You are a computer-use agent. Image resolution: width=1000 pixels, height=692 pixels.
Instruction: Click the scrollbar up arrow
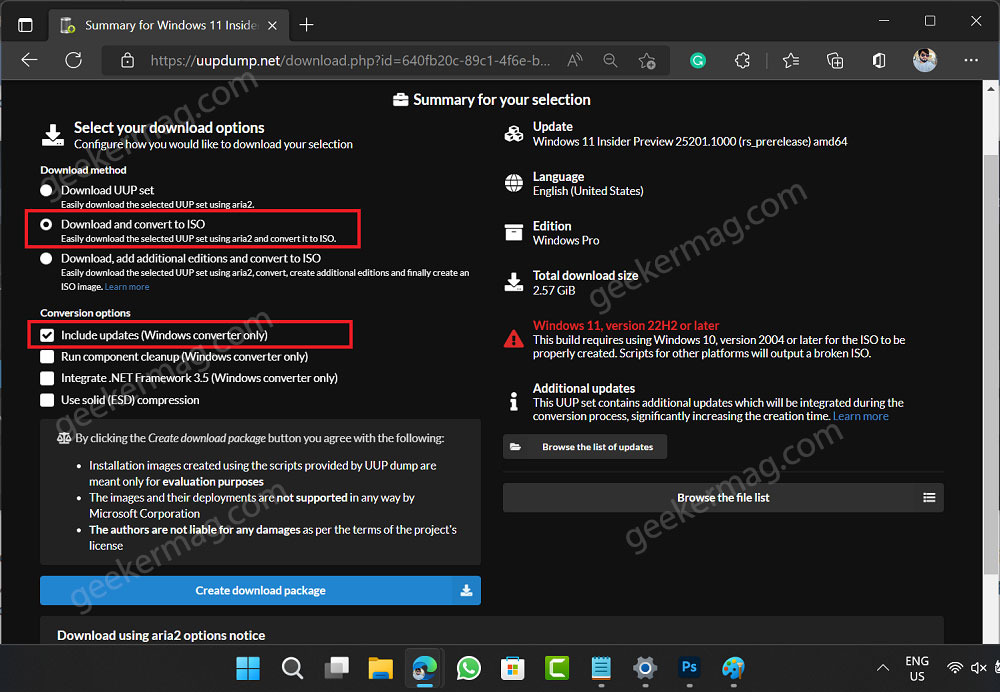pos(990,89)
